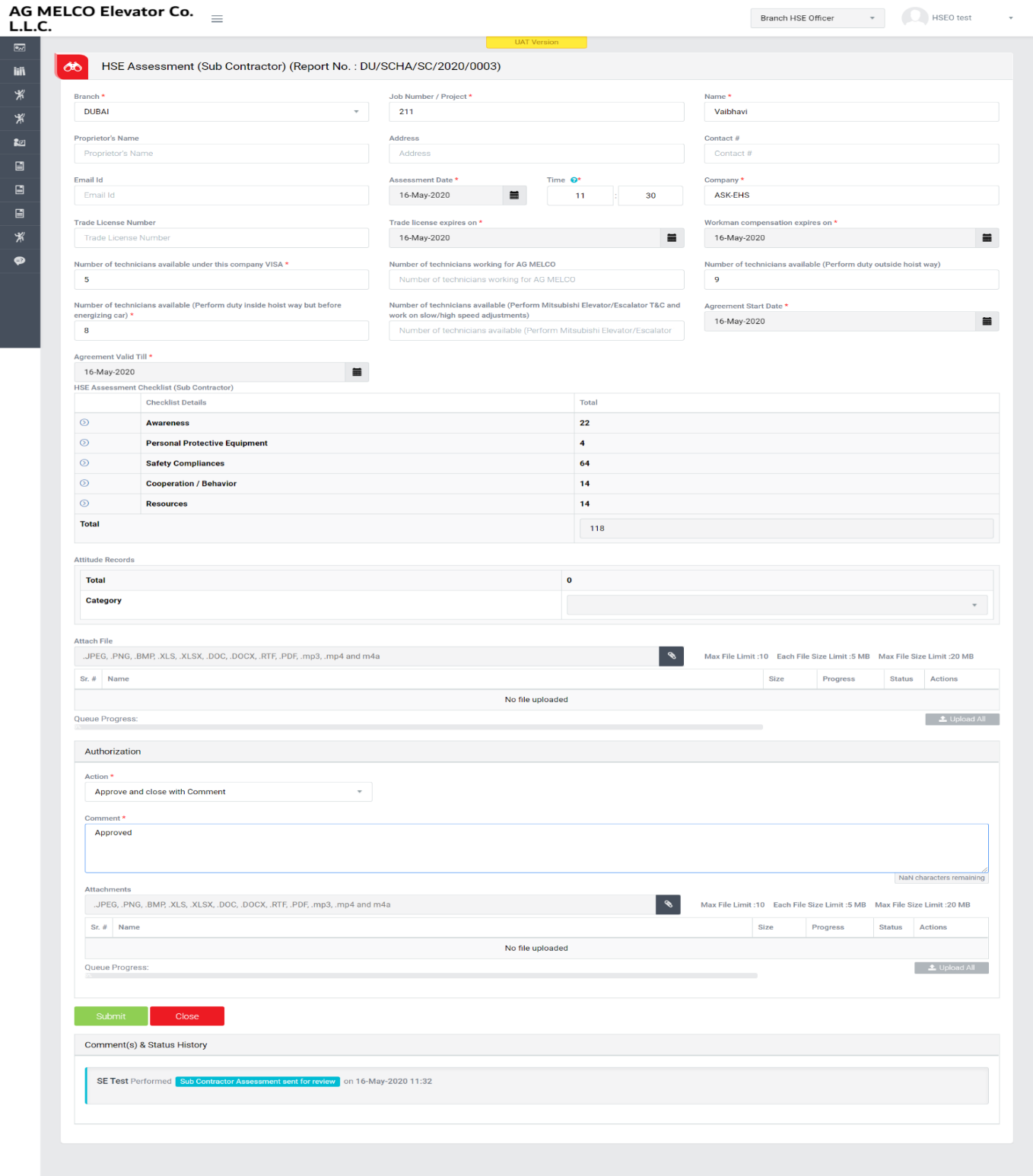
Task: Open Agreement Valid Till calendar picker
Action: click(357, 372)
